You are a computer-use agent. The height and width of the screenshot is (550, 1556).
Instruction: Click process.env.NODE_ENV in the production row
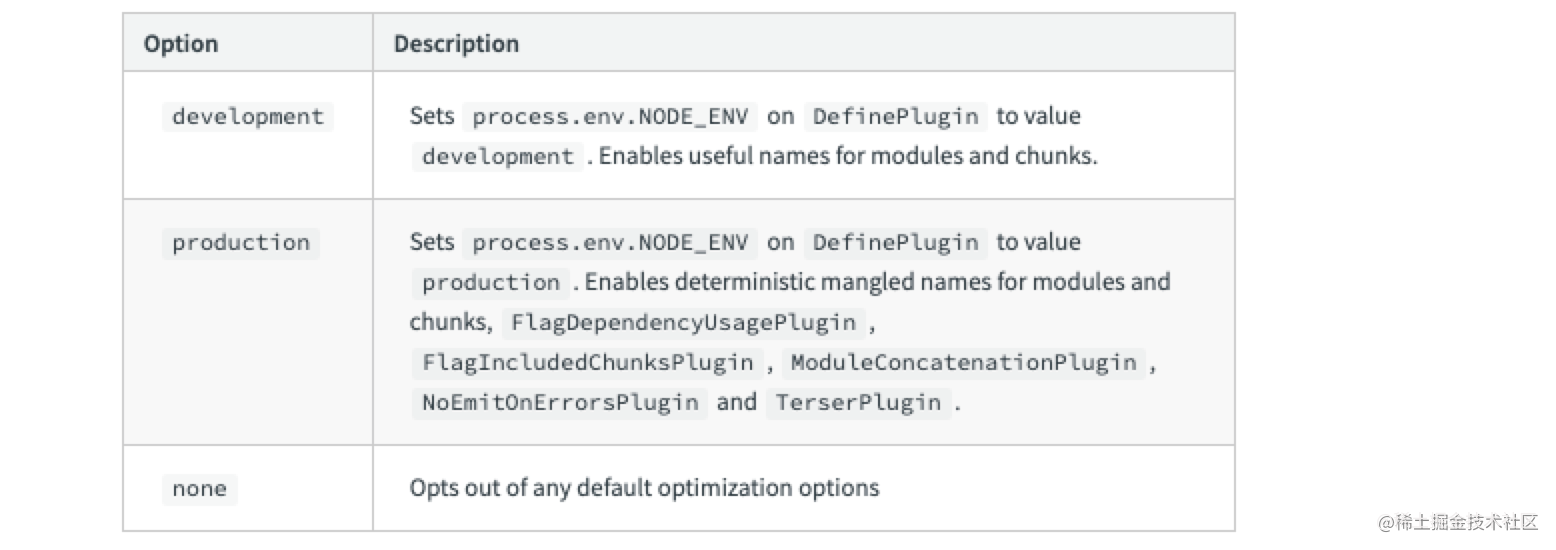click(610, 242)
